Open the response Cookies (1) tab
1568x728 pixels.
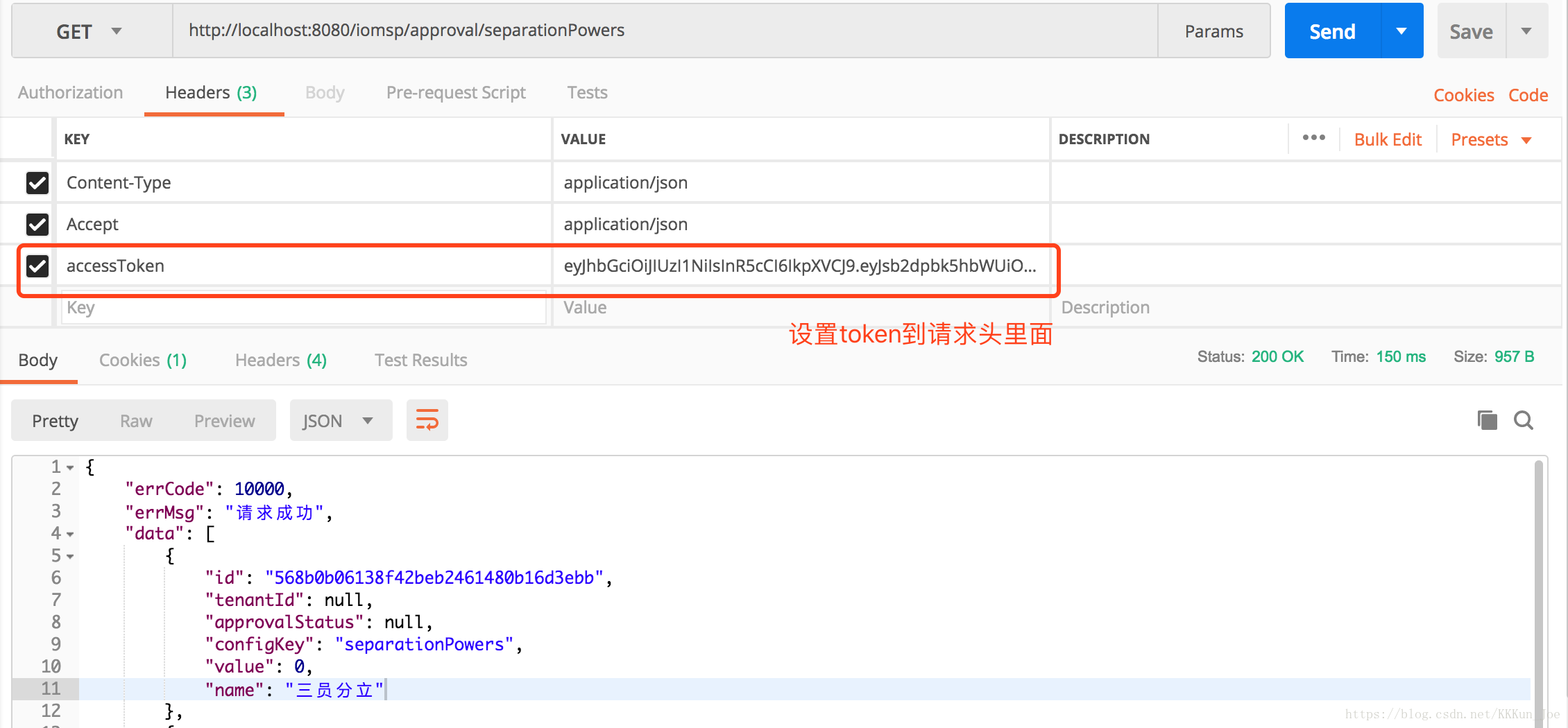[x=143, y=360]
